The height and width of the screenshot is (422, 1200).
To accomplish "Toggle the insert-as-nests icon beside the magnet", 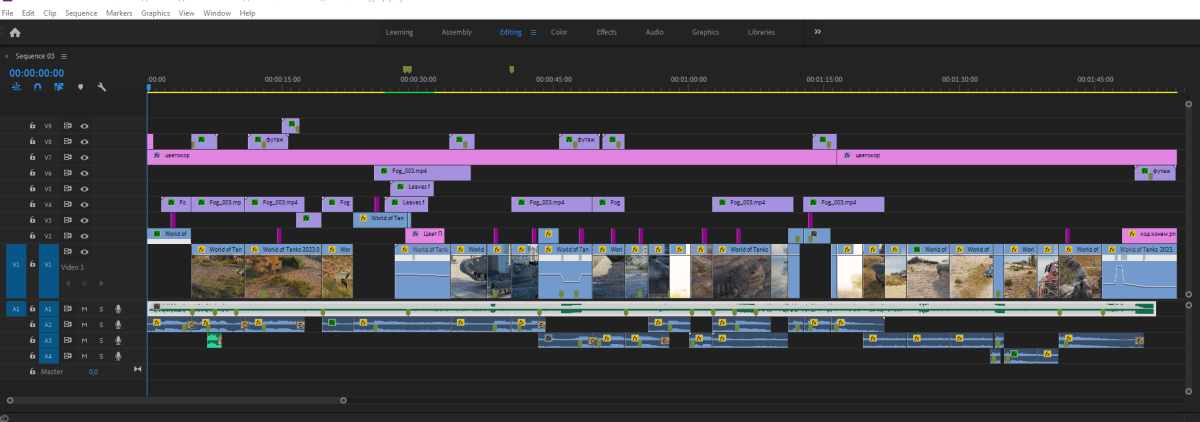I will pos(16,87).
